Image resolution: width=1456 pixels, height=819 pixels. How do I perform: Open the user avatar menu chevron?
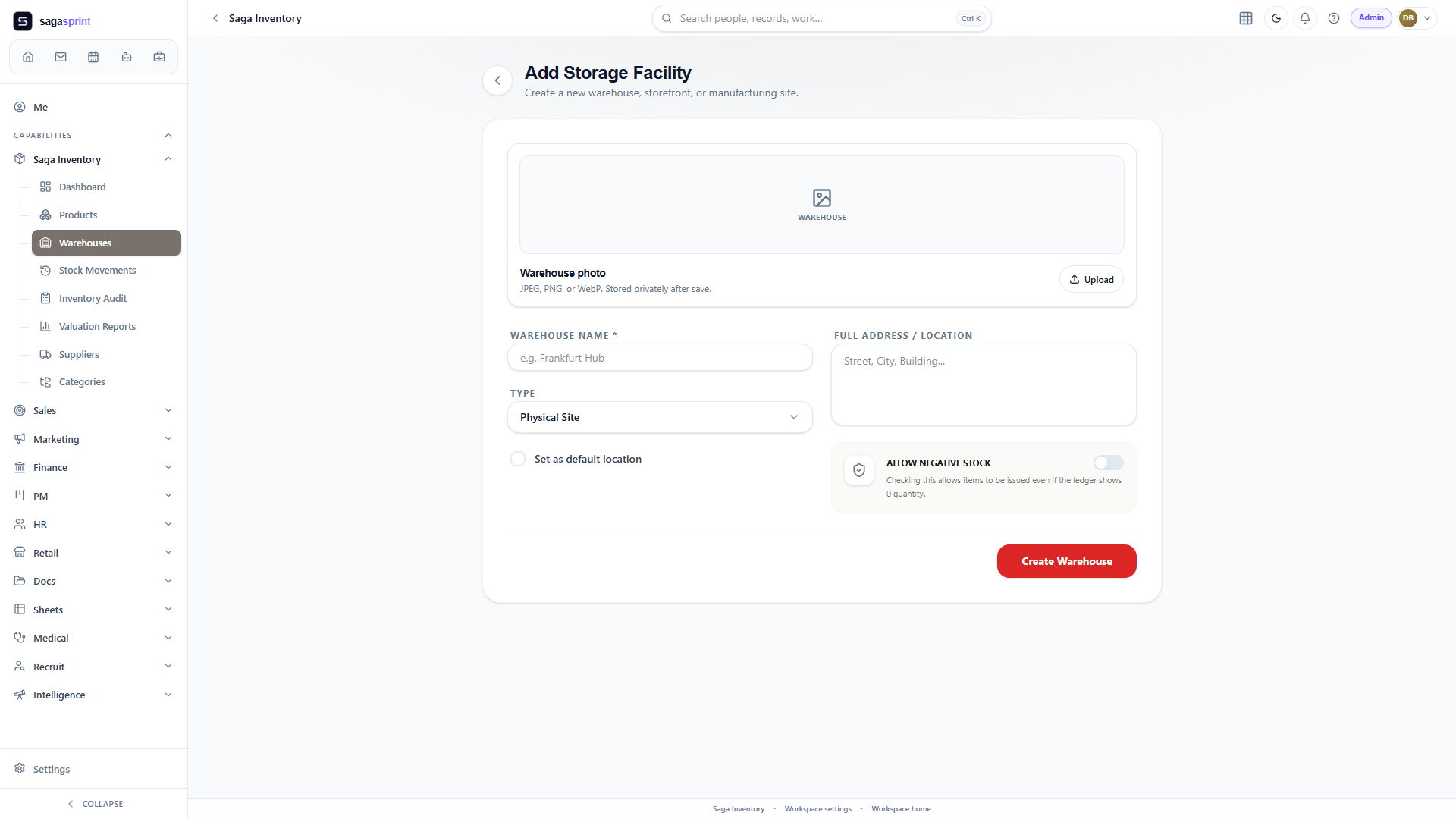[x=1427, y=18]
